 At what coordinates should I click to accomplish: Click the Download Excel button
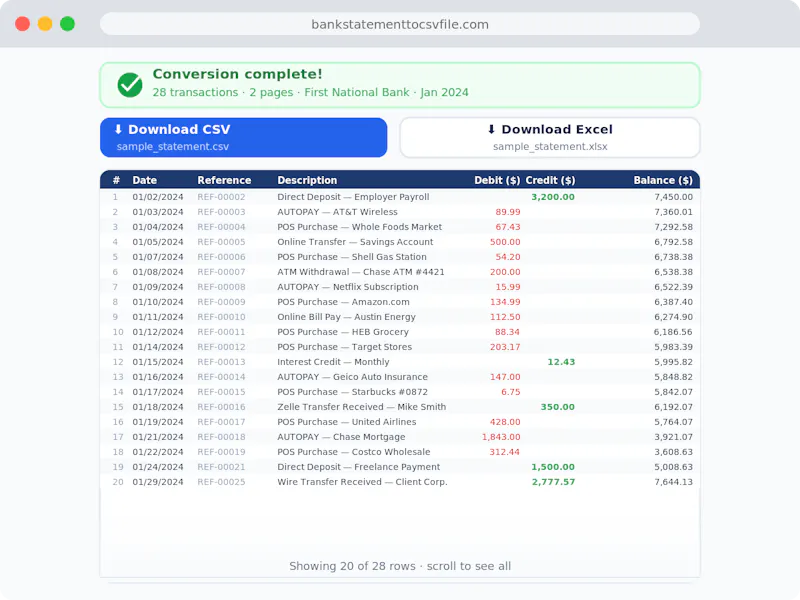[550, 138]
